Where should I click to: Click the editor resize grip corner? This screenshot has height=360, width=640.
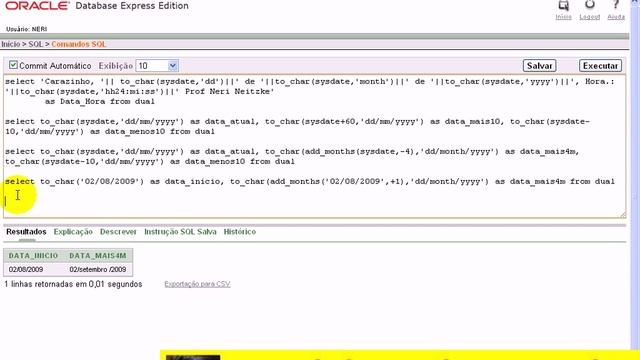622,214
